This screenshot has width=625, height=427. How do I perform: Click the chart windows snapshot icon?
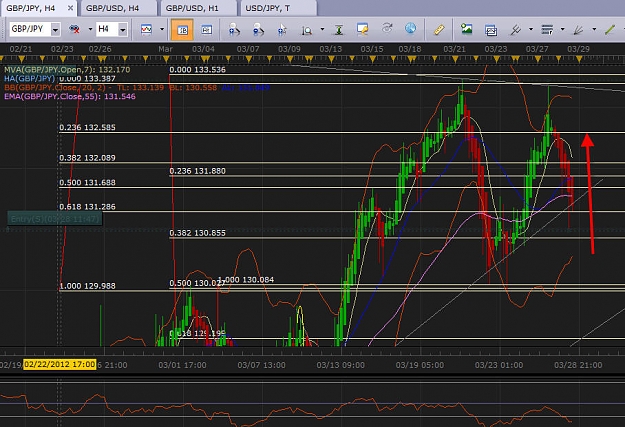tap(491, 30)
